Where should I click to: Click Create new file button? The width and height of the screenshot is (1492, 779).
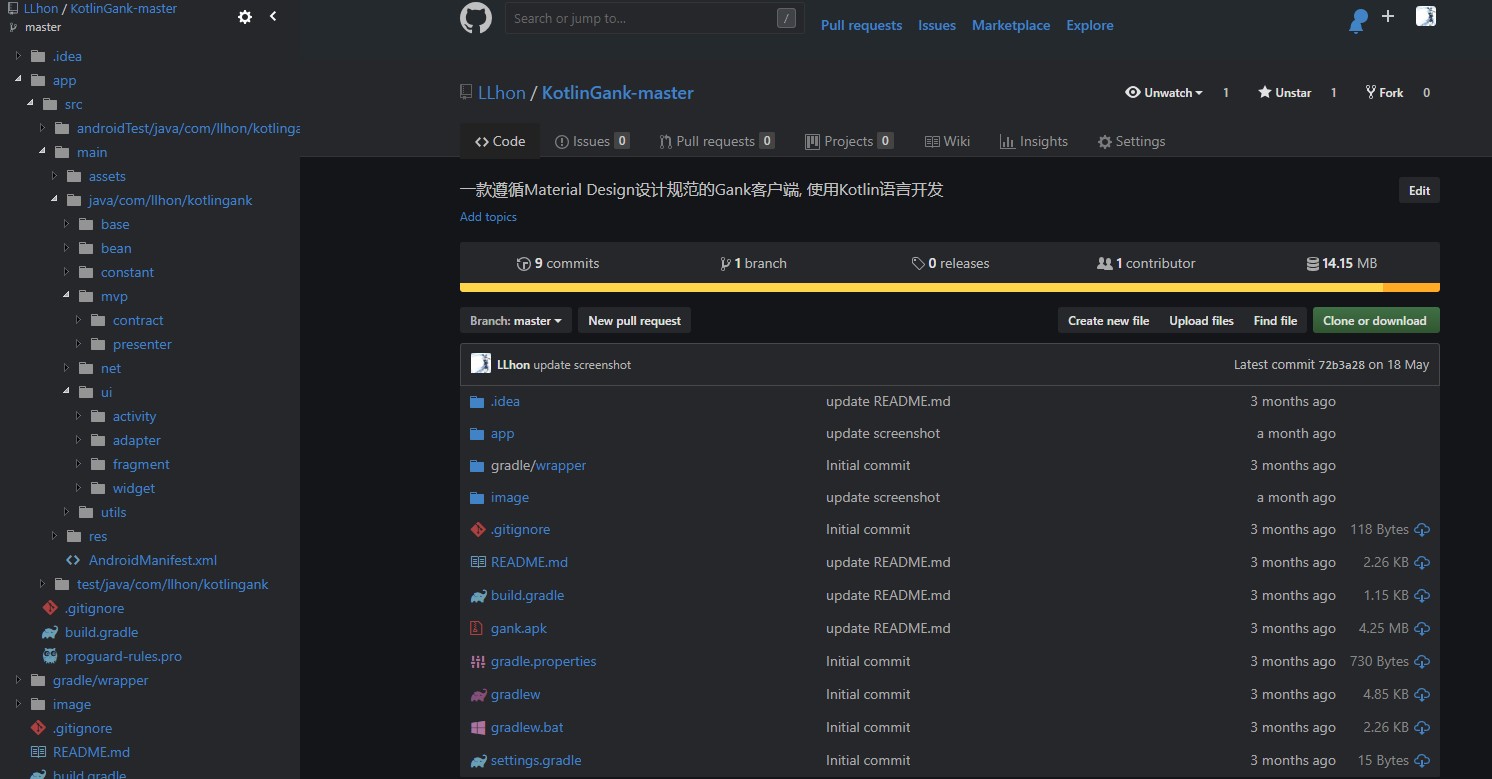(x=1108, y=321)
